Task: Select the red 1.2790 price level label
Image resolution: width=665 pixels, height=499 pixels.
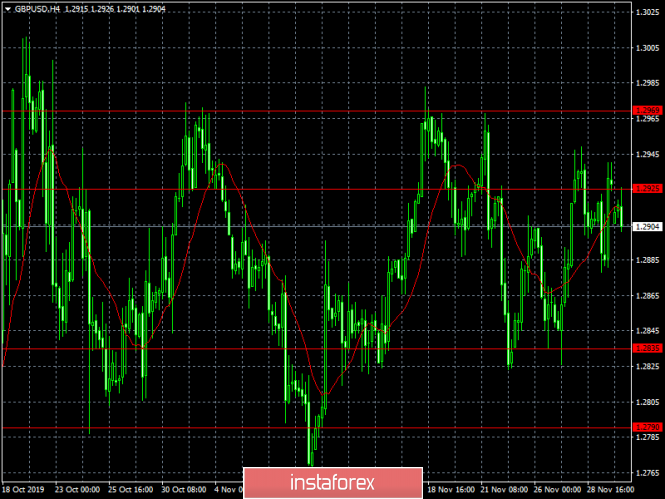Action: click(x=646, y=427)
